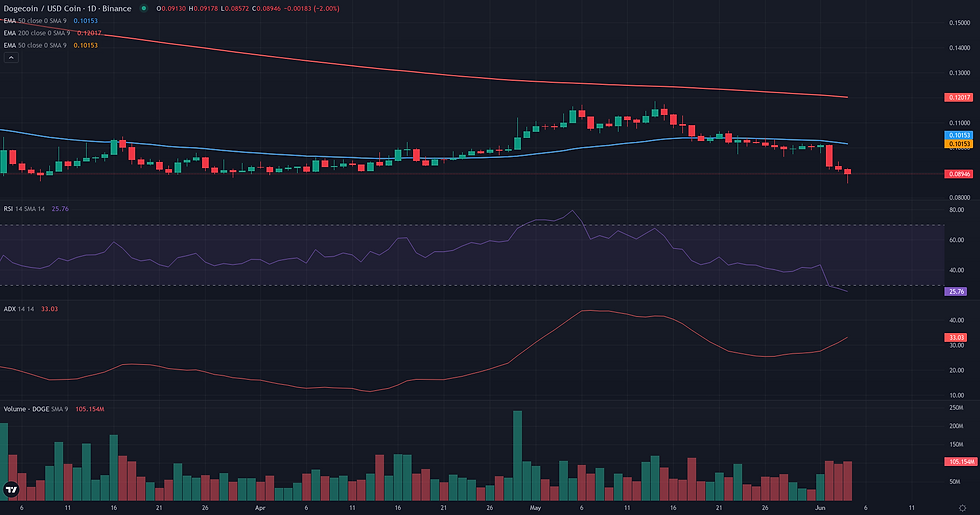Image resolution: width=980 pixels, height=515 pixels.
Task: Click the blue 0.10153 price axis tag
Action: (x=958, y=135)
